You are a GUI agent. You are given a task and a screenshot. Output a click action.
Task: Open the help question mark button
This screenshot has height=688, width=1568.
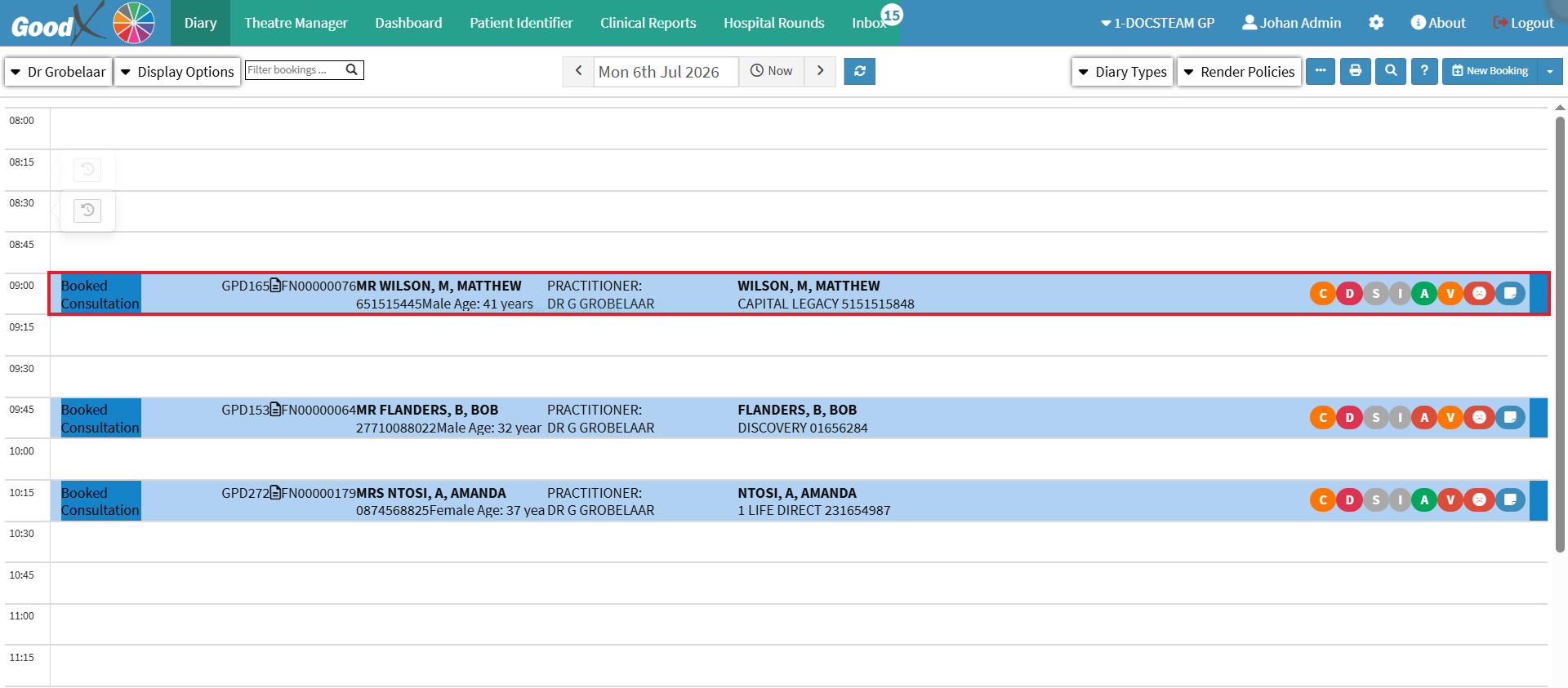coord(1424,72)
